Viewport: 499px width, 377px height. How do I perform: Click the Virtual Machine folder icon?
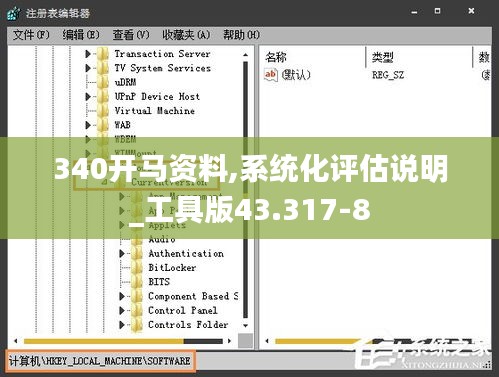(103, 111)
